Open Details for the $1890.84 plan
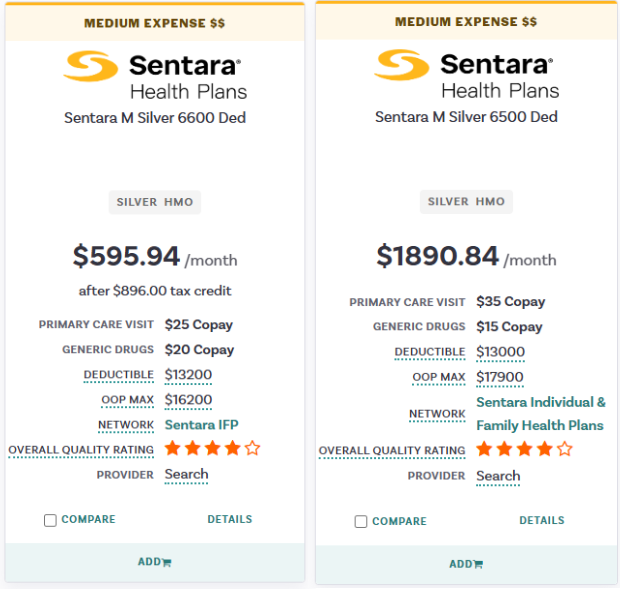The width and height of the screenshot is (620, 589). pos(541,521)
